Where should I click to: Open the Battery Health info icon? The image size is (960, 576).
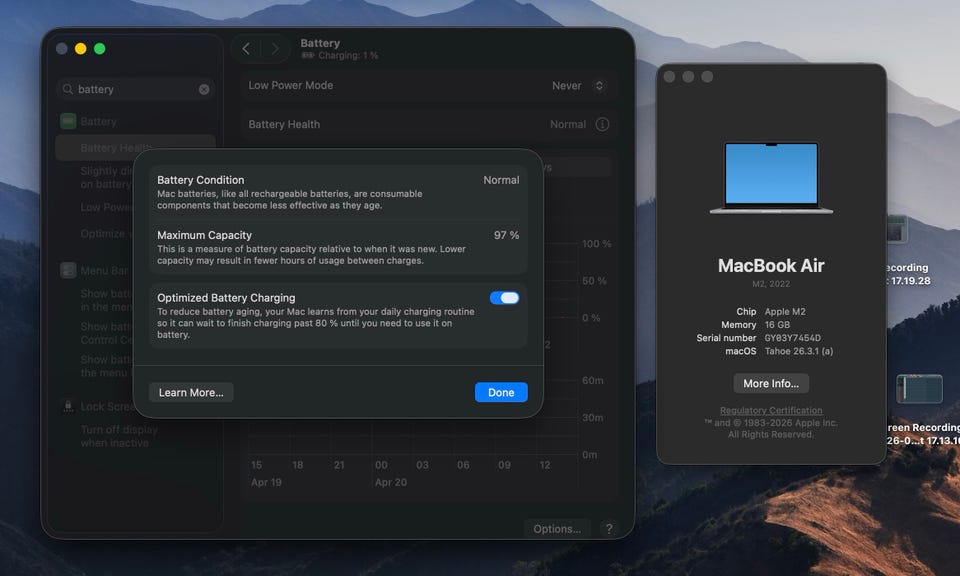click(602, 125)
